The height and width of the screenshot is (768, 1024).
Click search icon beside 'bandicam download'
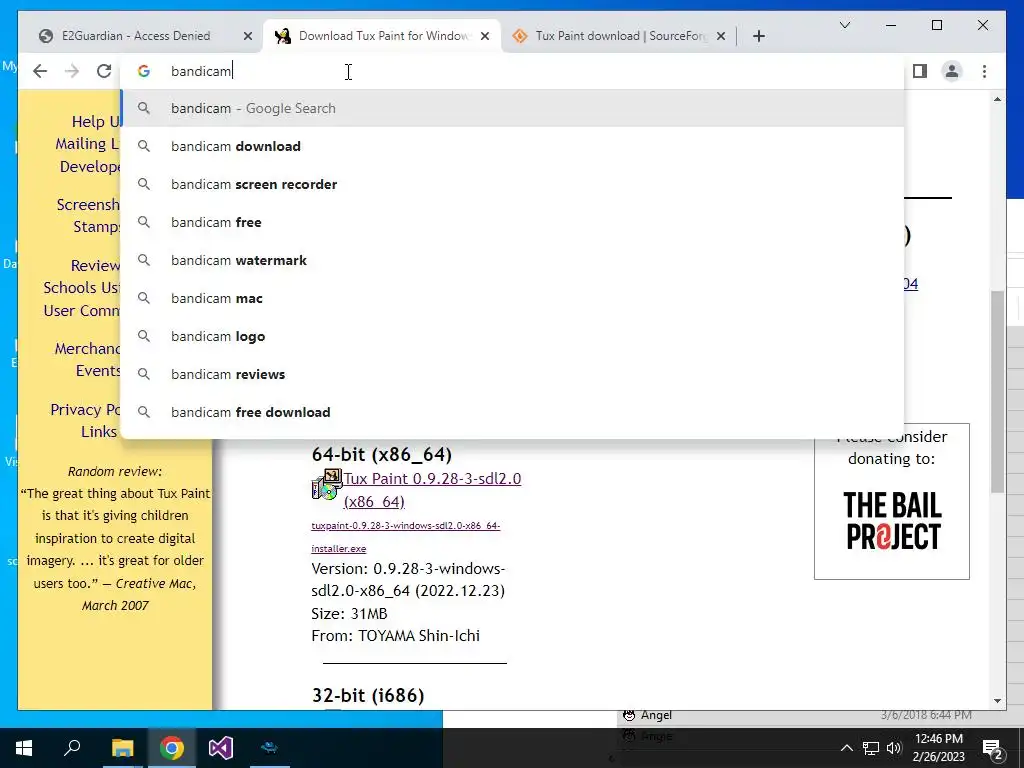click(144, 146)
